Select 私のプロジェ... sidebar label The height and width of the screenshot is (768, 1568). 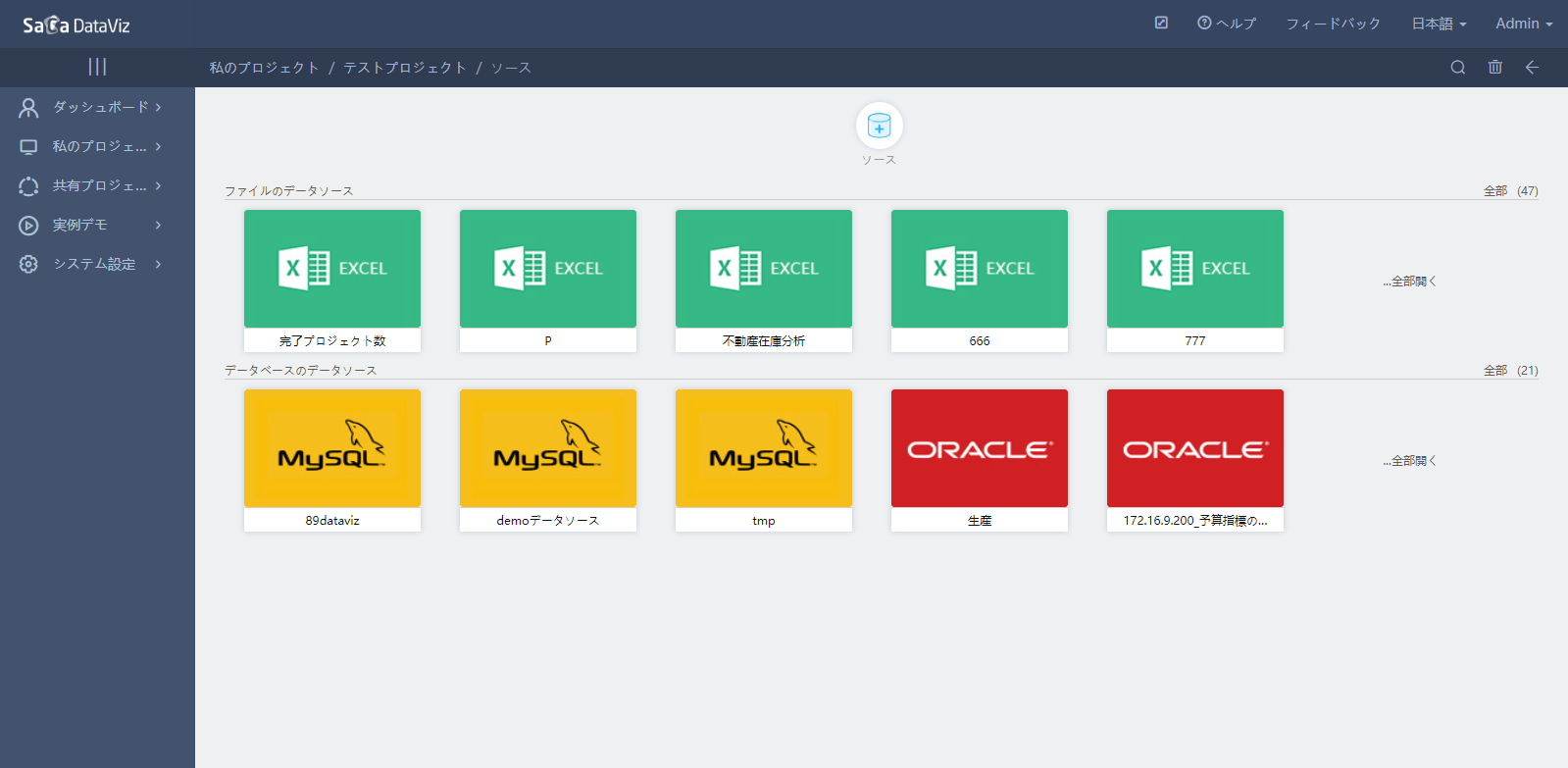99,146
